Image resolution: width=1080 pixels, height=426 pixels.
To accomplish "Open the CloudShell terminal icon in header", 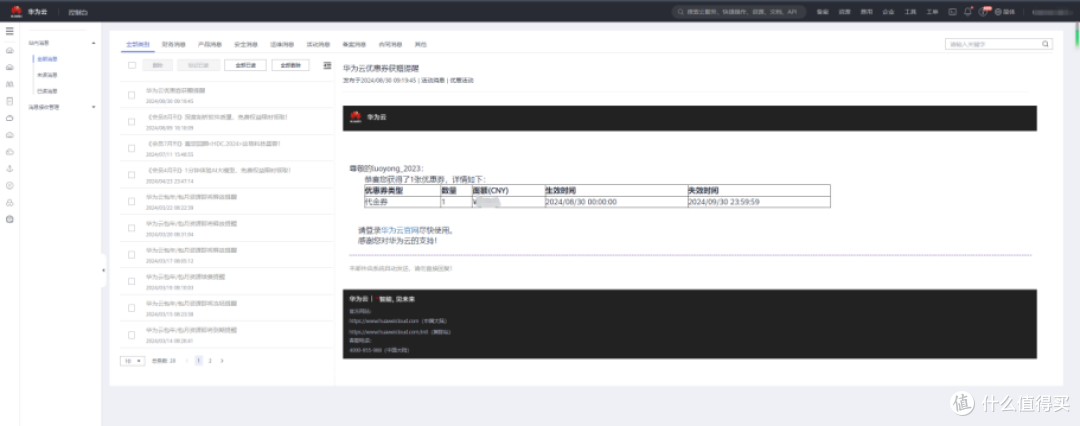I will click(953, 12).
